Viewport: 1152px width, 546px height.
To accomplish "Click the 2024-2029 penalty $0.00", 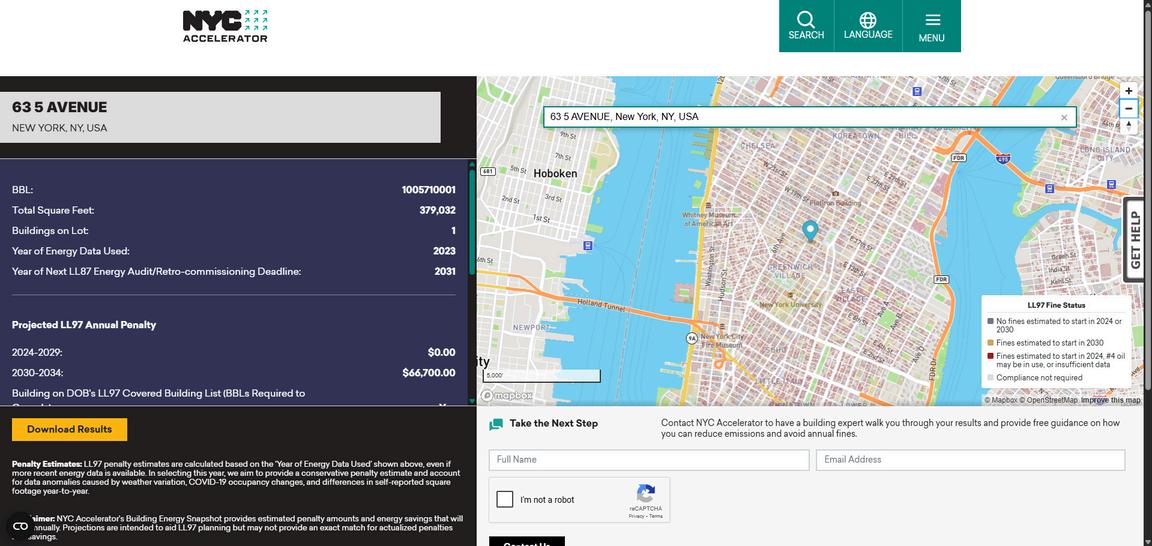I will coord(442,352).
